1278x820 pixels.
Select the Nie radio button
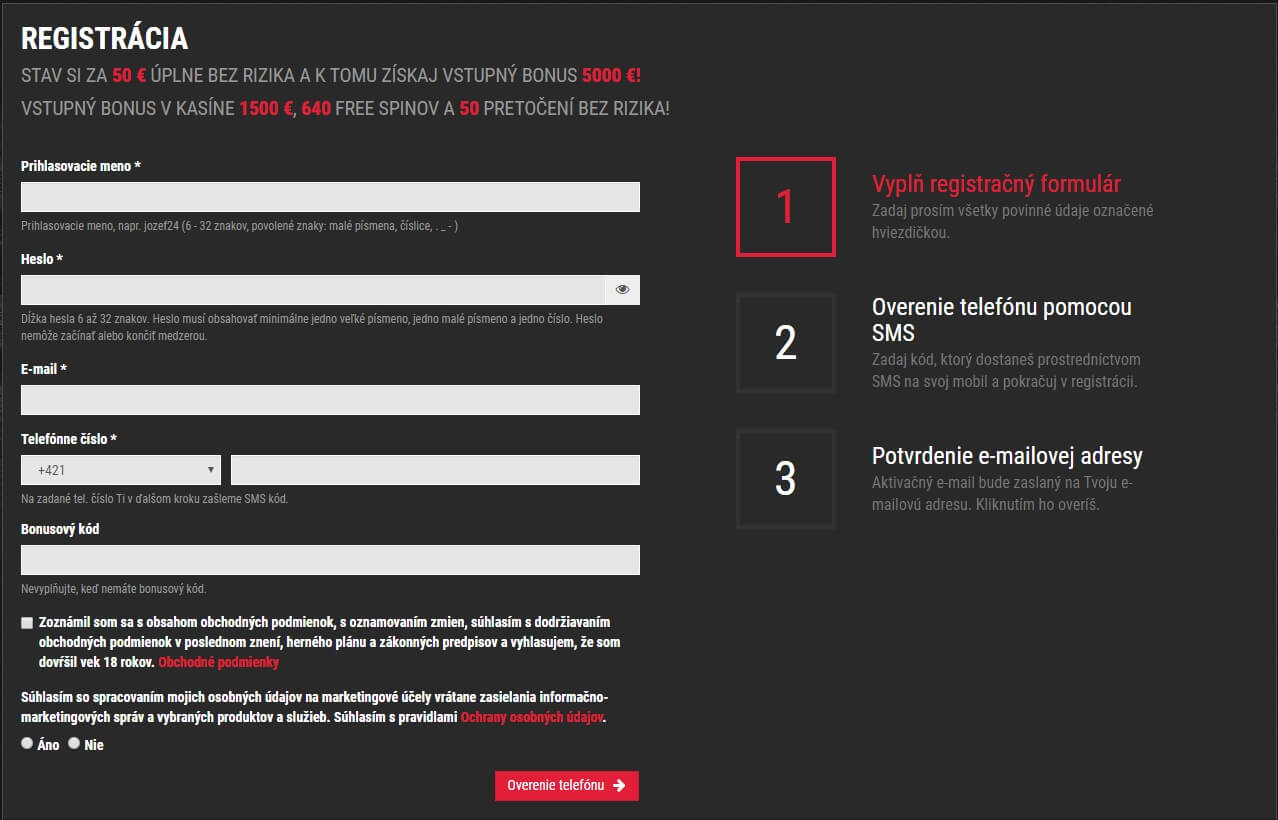point(74,743)
